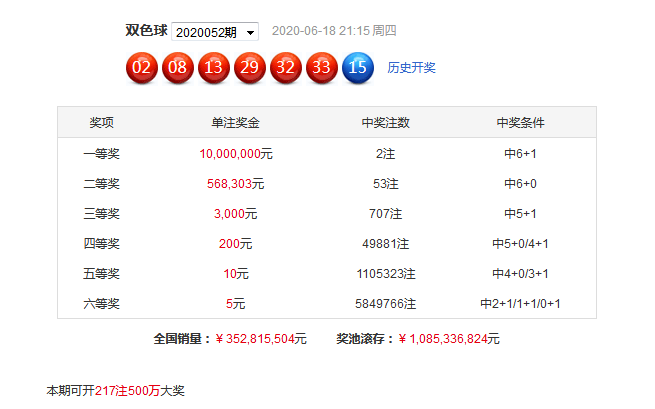The width and height of the screenshot is (655, 409).
Task: Click the 707注 winners count
Action: [x=386, y=214]
